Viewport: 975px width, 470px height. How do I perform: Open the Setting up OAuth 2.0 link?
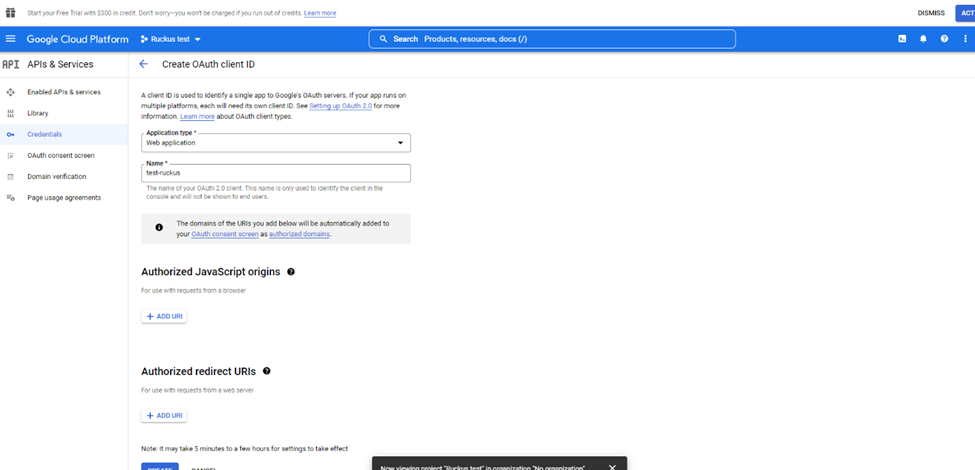pos(341,106)
